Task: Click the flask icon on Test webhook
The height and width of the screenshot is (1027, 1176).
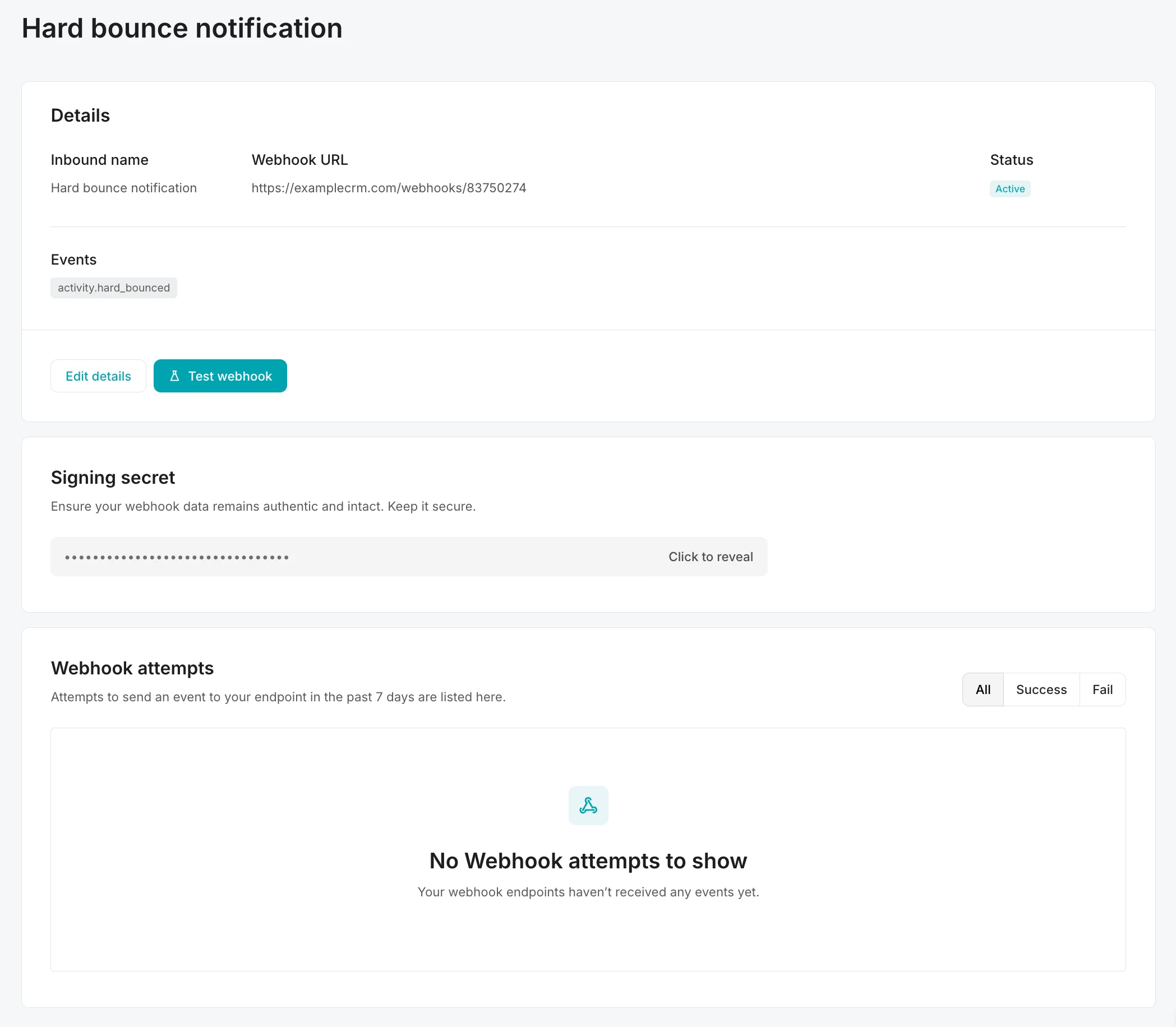Action: click(175, 376)
